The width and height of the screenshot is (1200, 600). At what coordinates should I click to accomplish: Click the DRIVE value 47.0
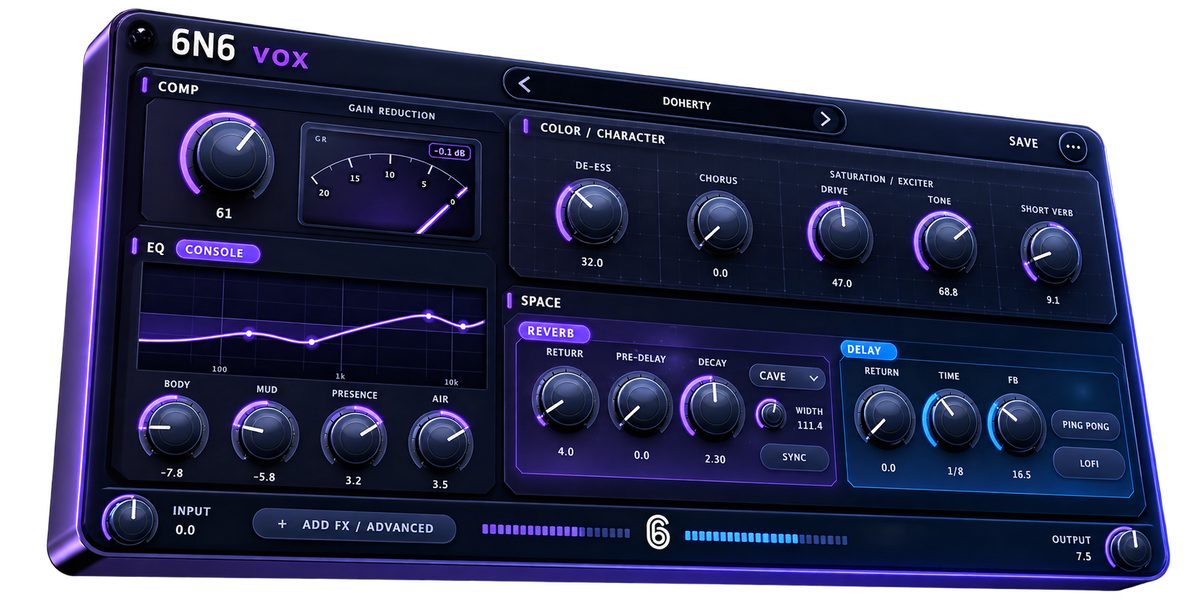click(842, 283)
